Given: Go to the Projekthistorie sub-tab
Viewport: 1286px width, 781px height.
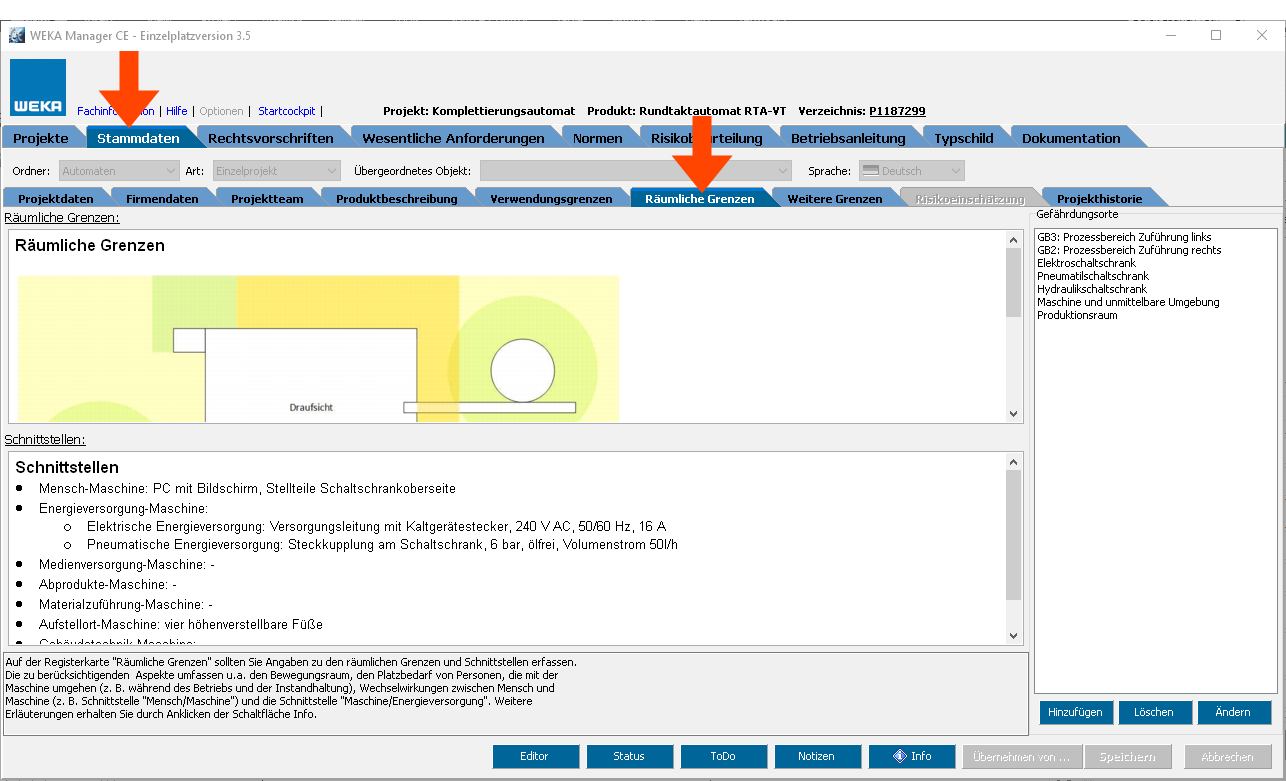Looking at the screenshot, I should click(x=1099, y=198).
